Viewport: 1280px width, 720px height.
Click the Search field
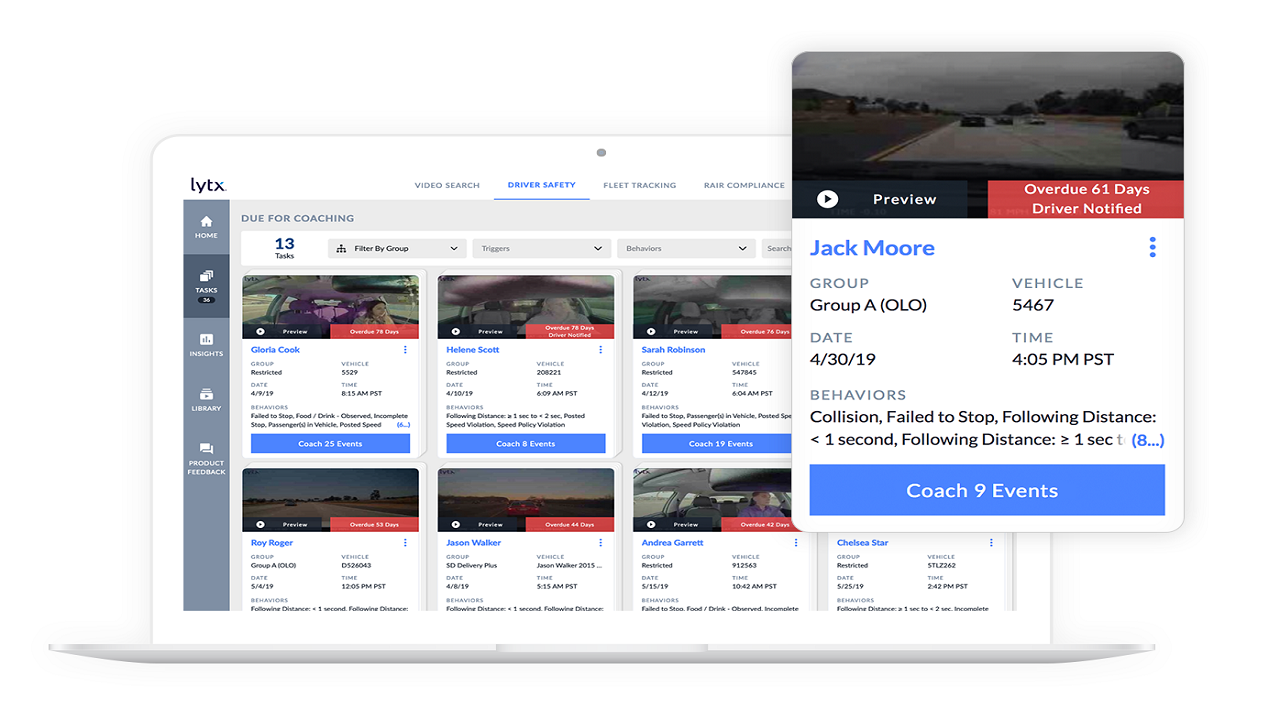coord(777,248)
